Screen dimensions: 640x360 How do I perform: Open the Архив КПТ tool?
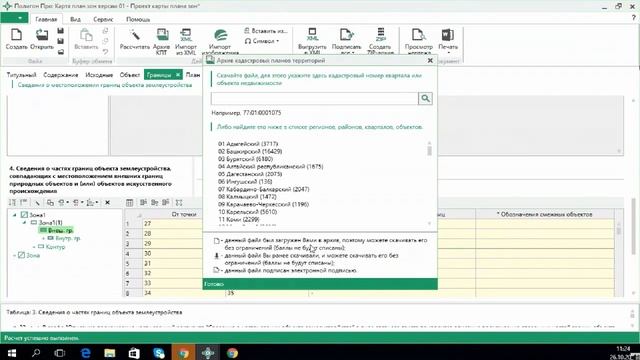[x=162, y=41]
